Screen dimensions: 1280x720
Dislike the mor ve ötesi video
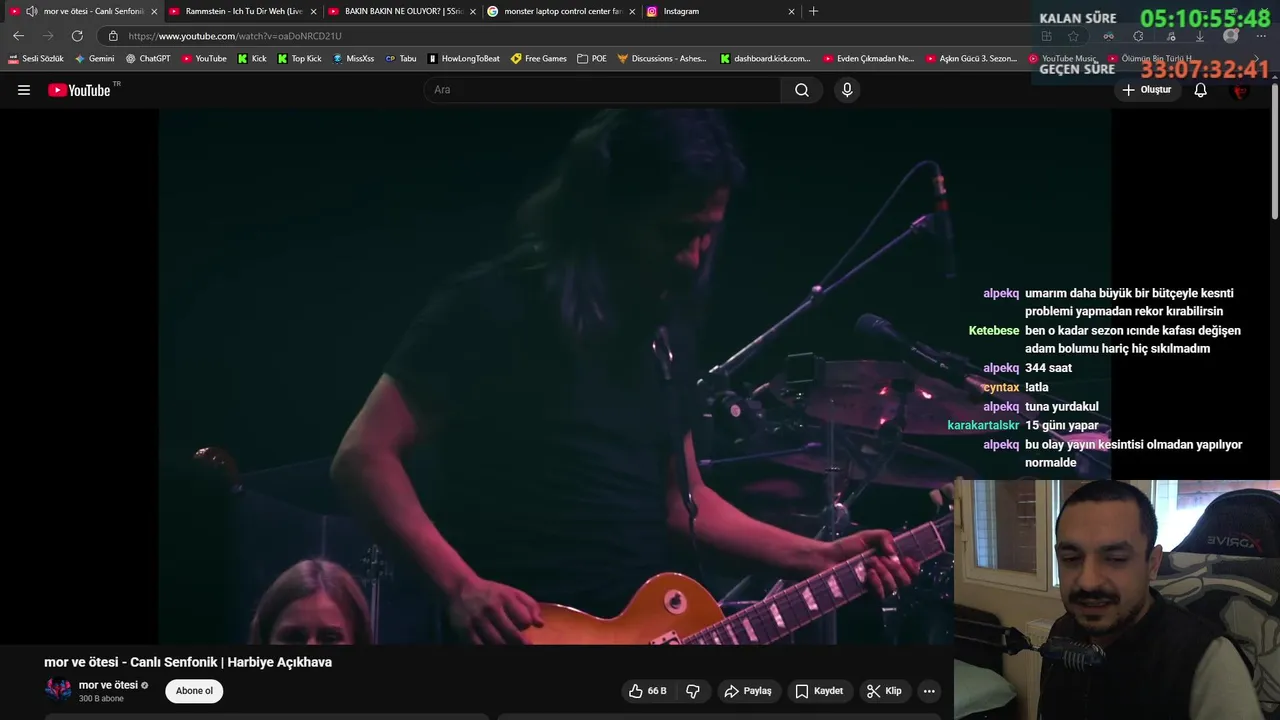pyautogui.click(x=693, y=691)
